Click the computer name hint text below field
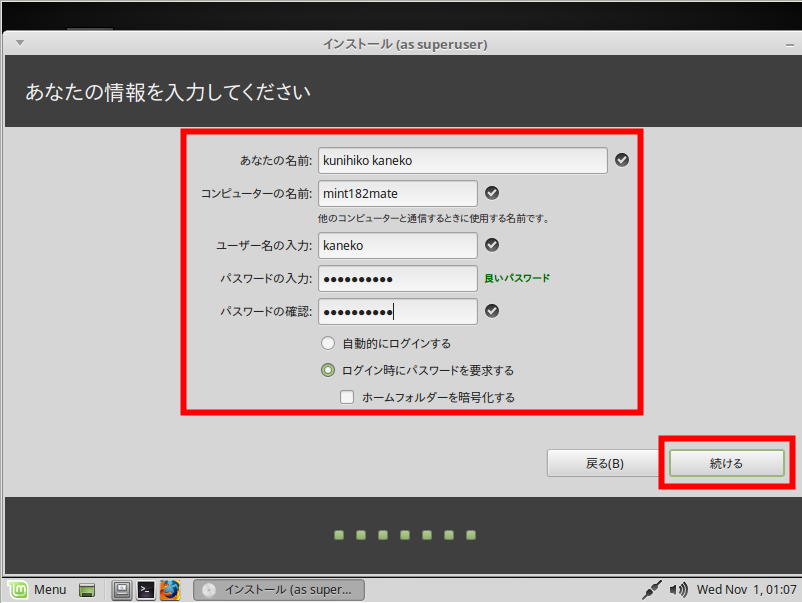 coord(434,218)
